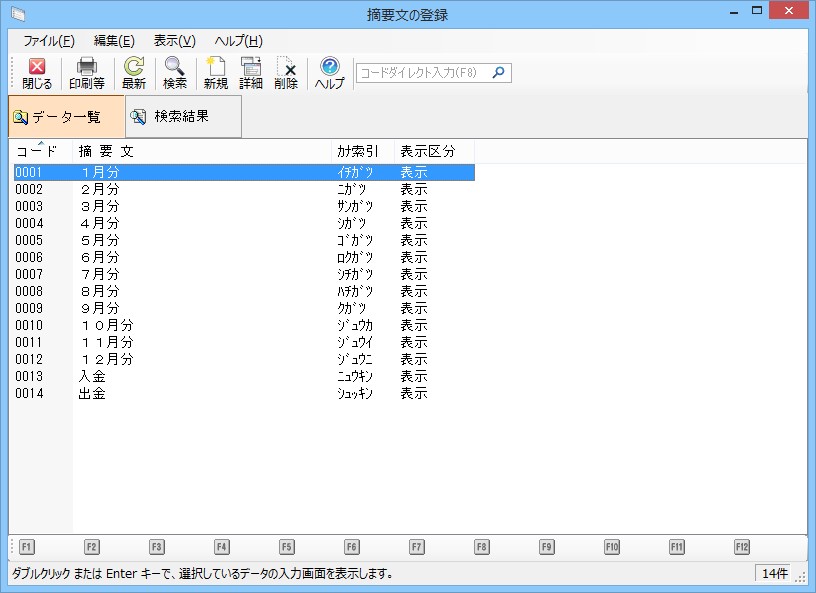Open the ヘルプ(H) menu

(238, 41)
